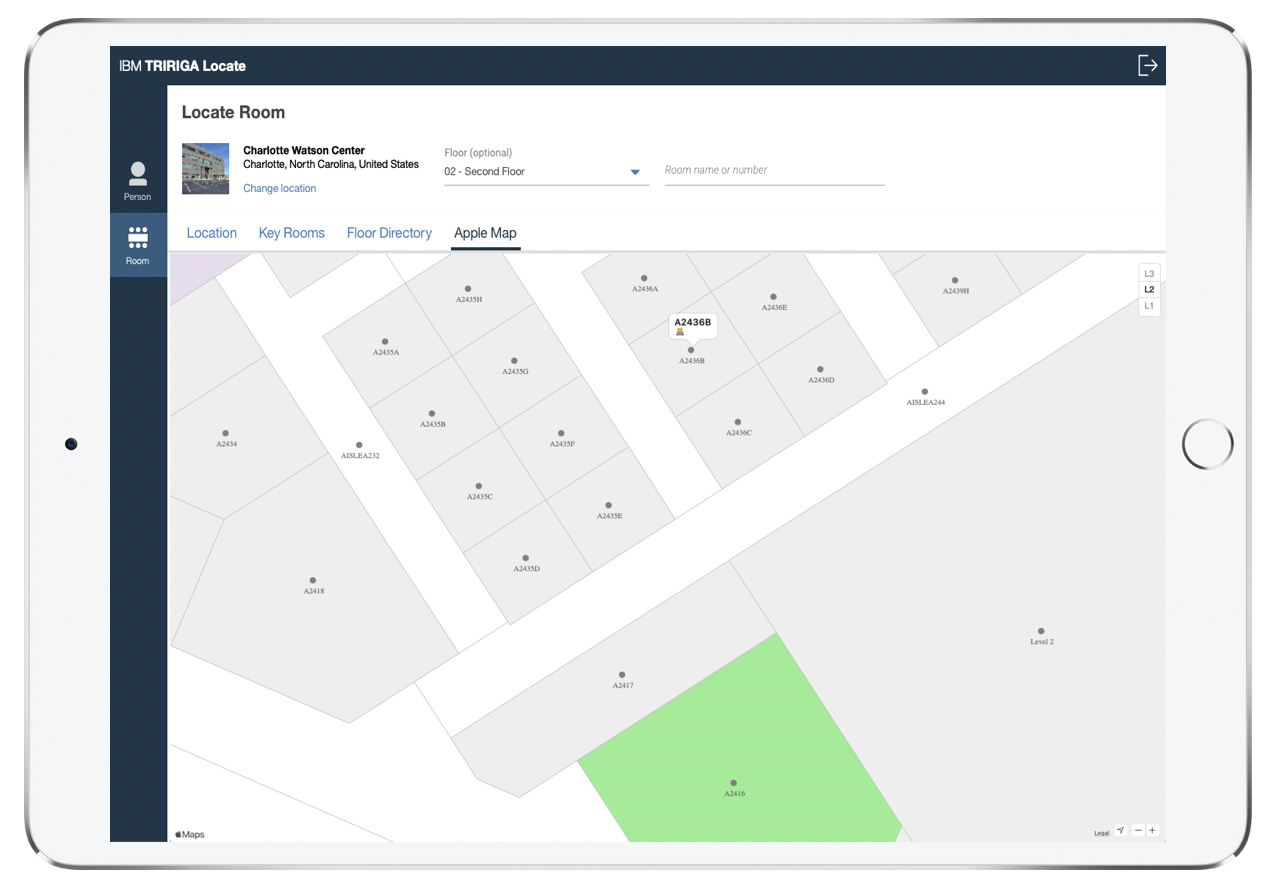
Task: Select the A2436E room marker dot
Action: click(773, 297)
